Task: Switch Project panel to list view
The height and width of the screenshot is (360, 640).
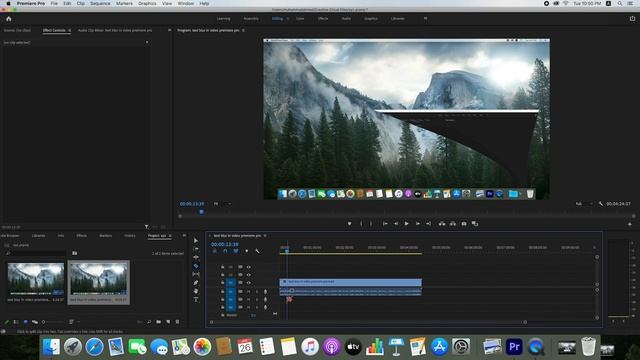Action: 16,322
